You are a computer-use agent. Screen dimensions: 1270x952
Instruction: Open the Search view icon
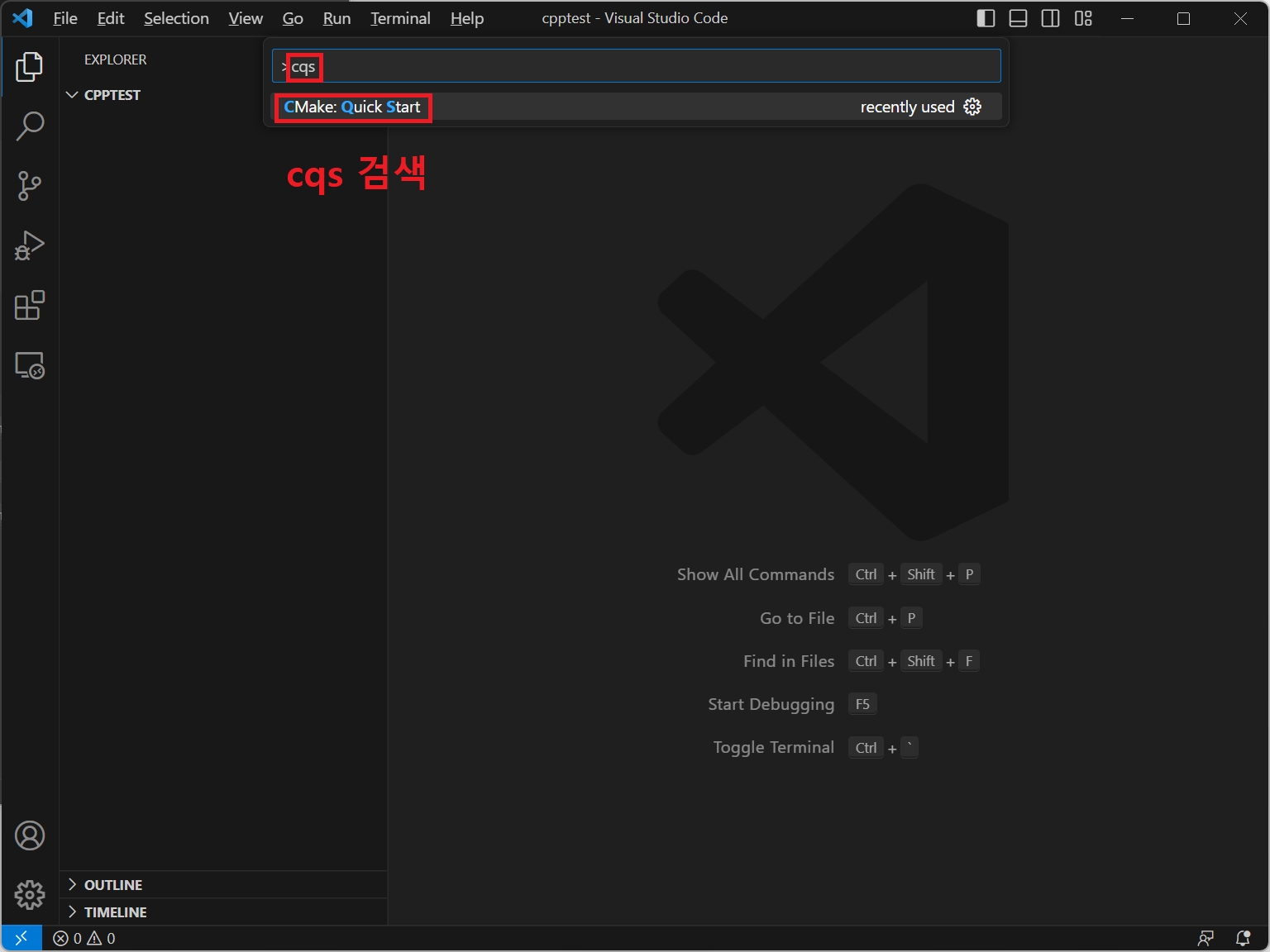point(30,126)
